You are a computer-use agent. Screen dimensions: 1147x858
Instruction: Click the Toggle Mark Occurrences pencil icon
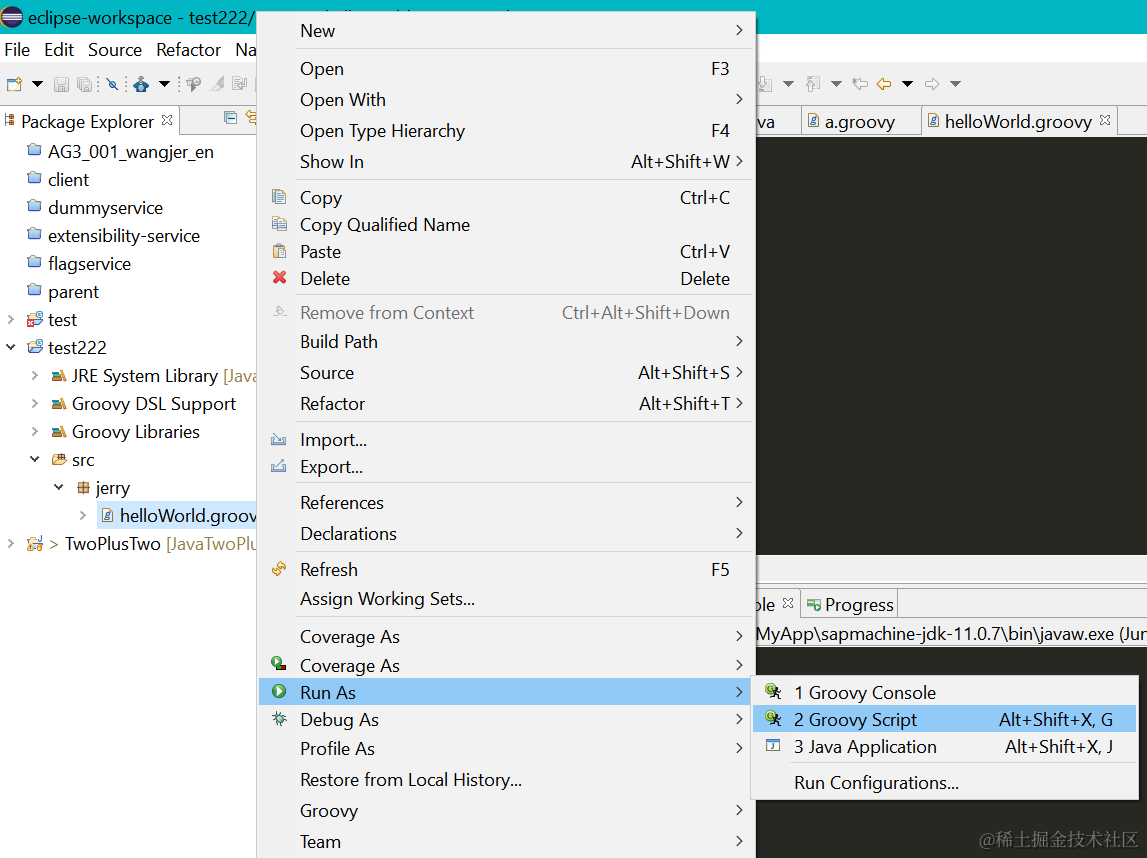[218, 84]
